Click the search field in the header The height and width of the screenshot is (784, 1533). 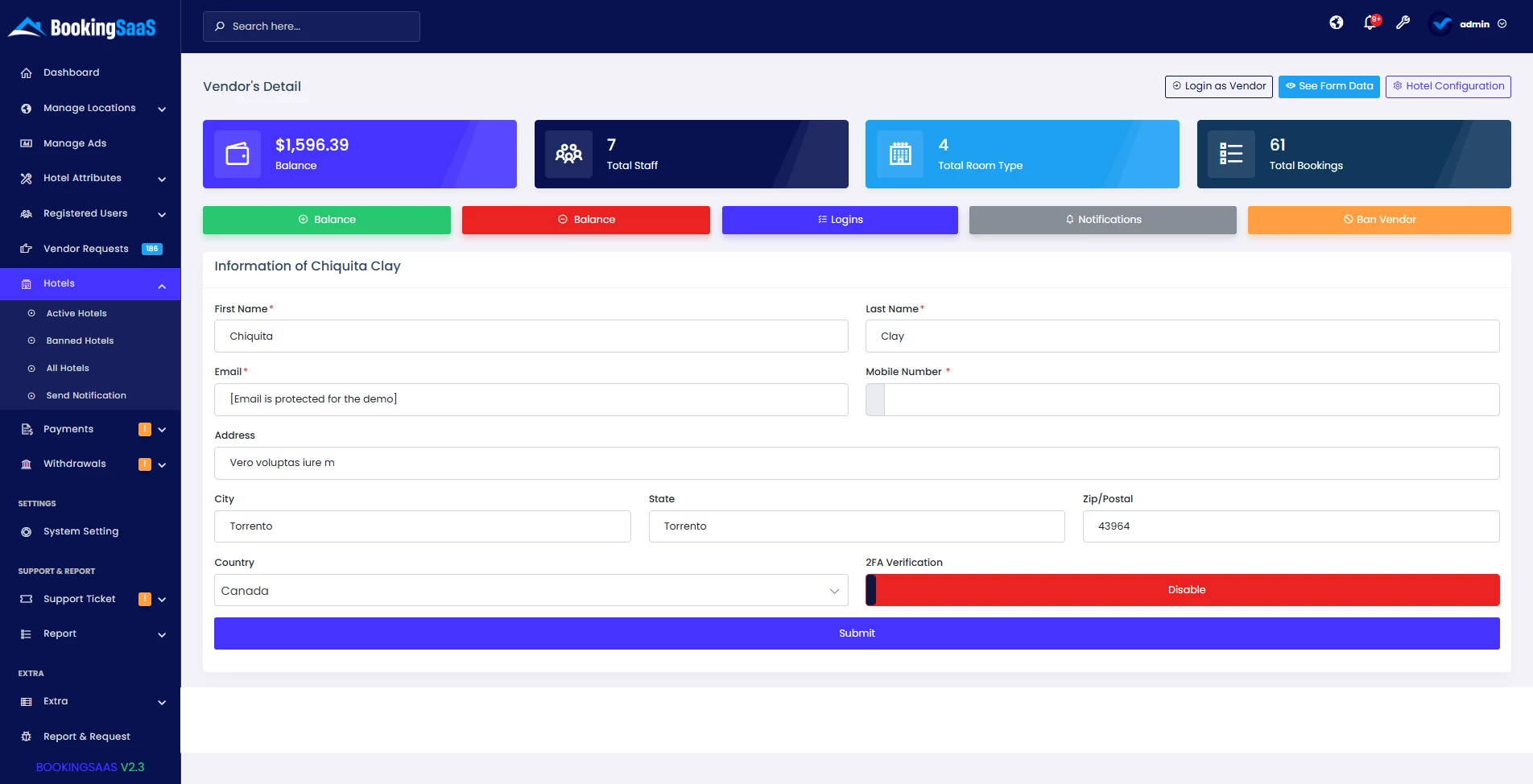pyautogui.click(x=311, y=26)
